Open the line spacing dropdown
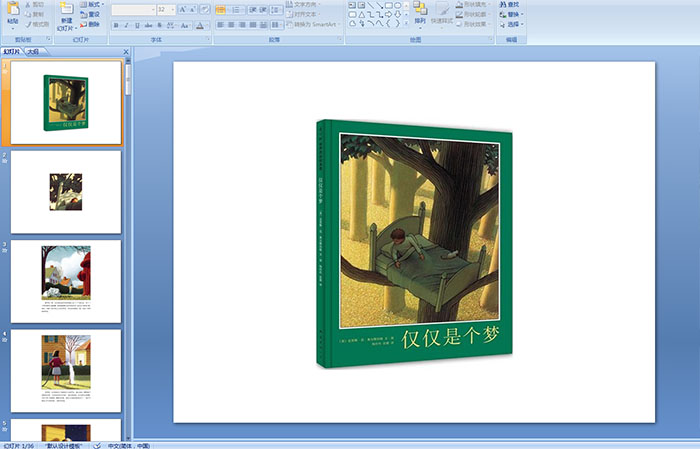700x449 pixels. 277,10
